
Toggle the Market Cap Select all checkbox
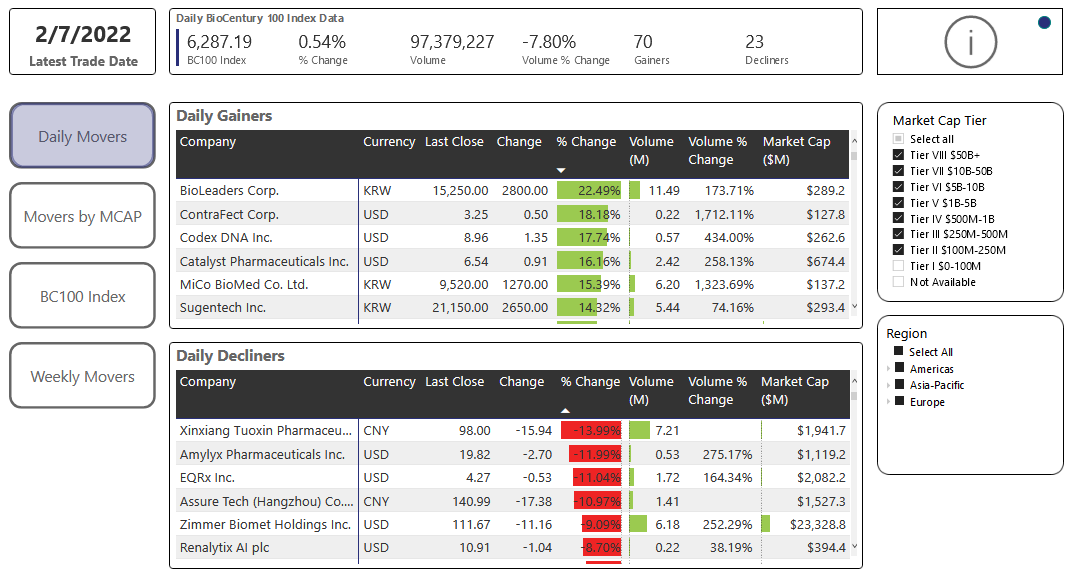[x=898, y=138]
